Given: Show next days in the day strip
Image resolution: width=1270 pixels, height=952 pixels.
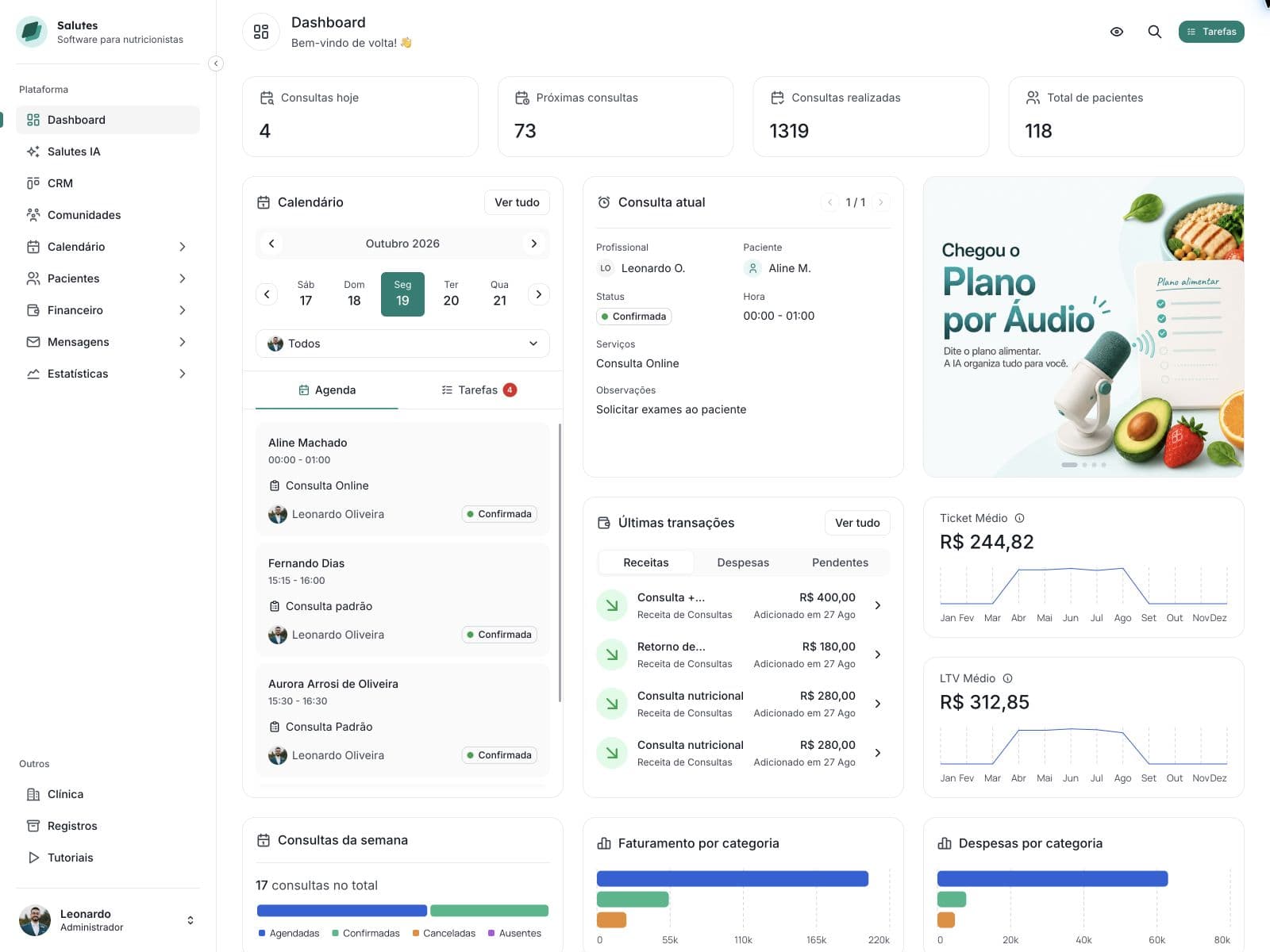Looking at the screenshot, I should [539, 294].
